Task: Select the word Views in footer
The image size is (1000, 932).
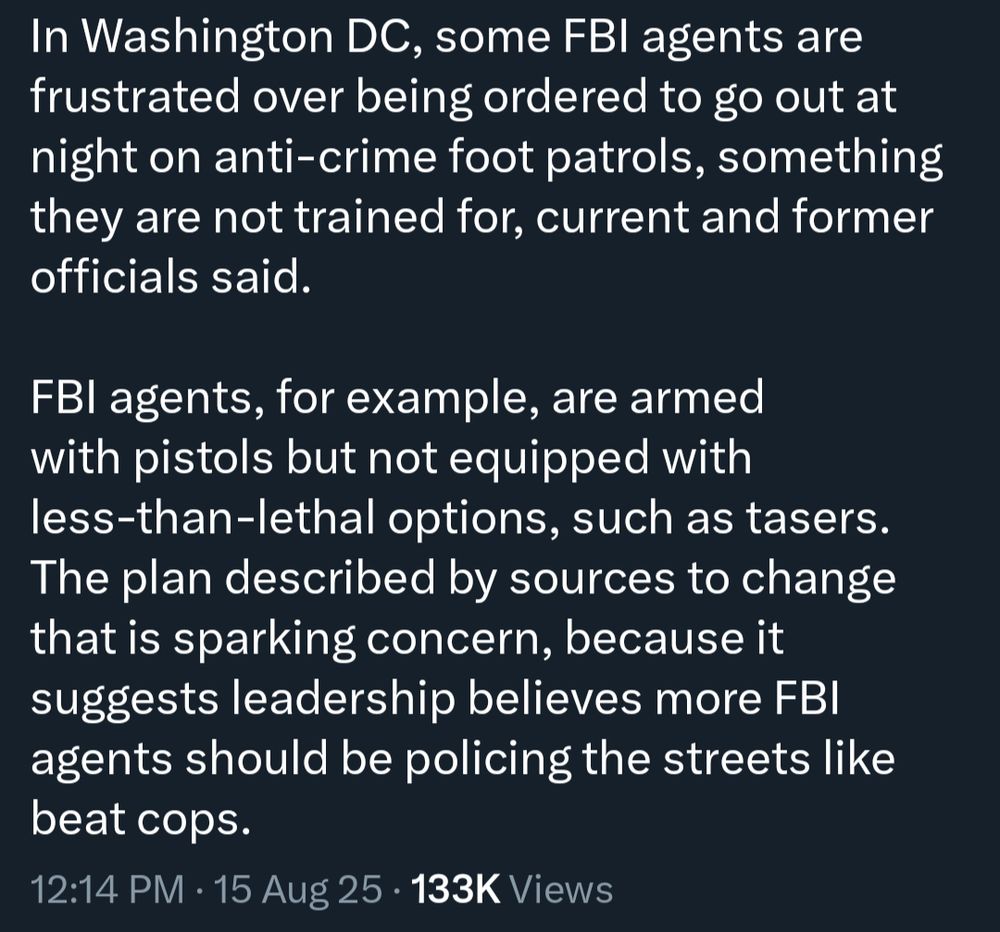Action: [562, 889]
